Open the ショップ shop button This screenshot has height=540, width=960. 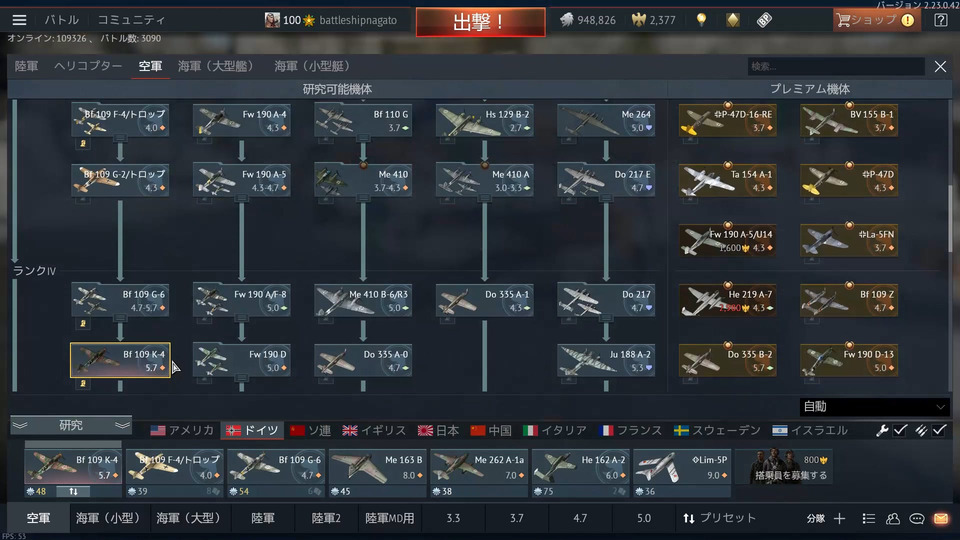[x=876, y=20]
